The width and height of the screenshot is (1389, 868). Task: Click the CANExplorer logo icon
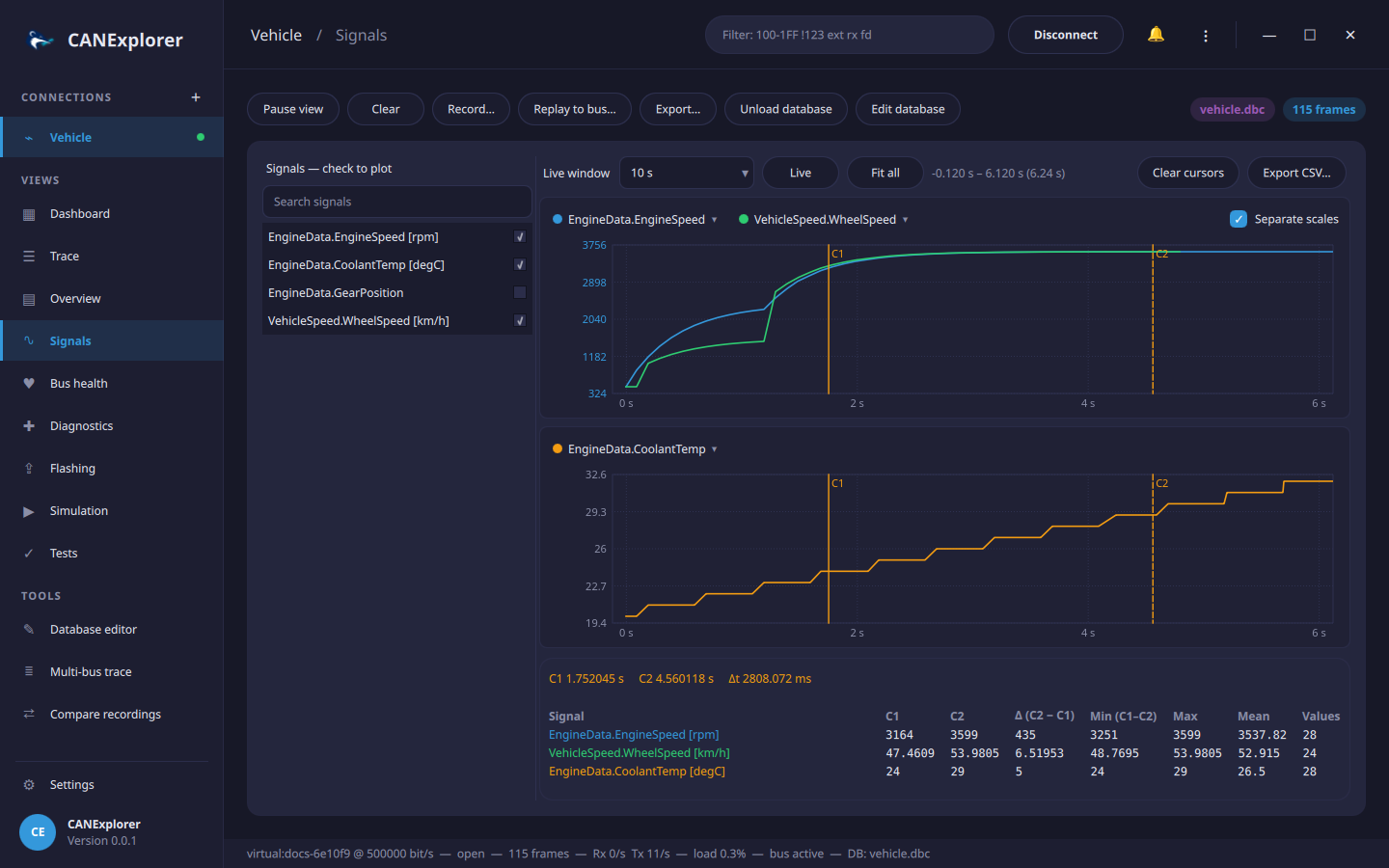pos(41,40)
